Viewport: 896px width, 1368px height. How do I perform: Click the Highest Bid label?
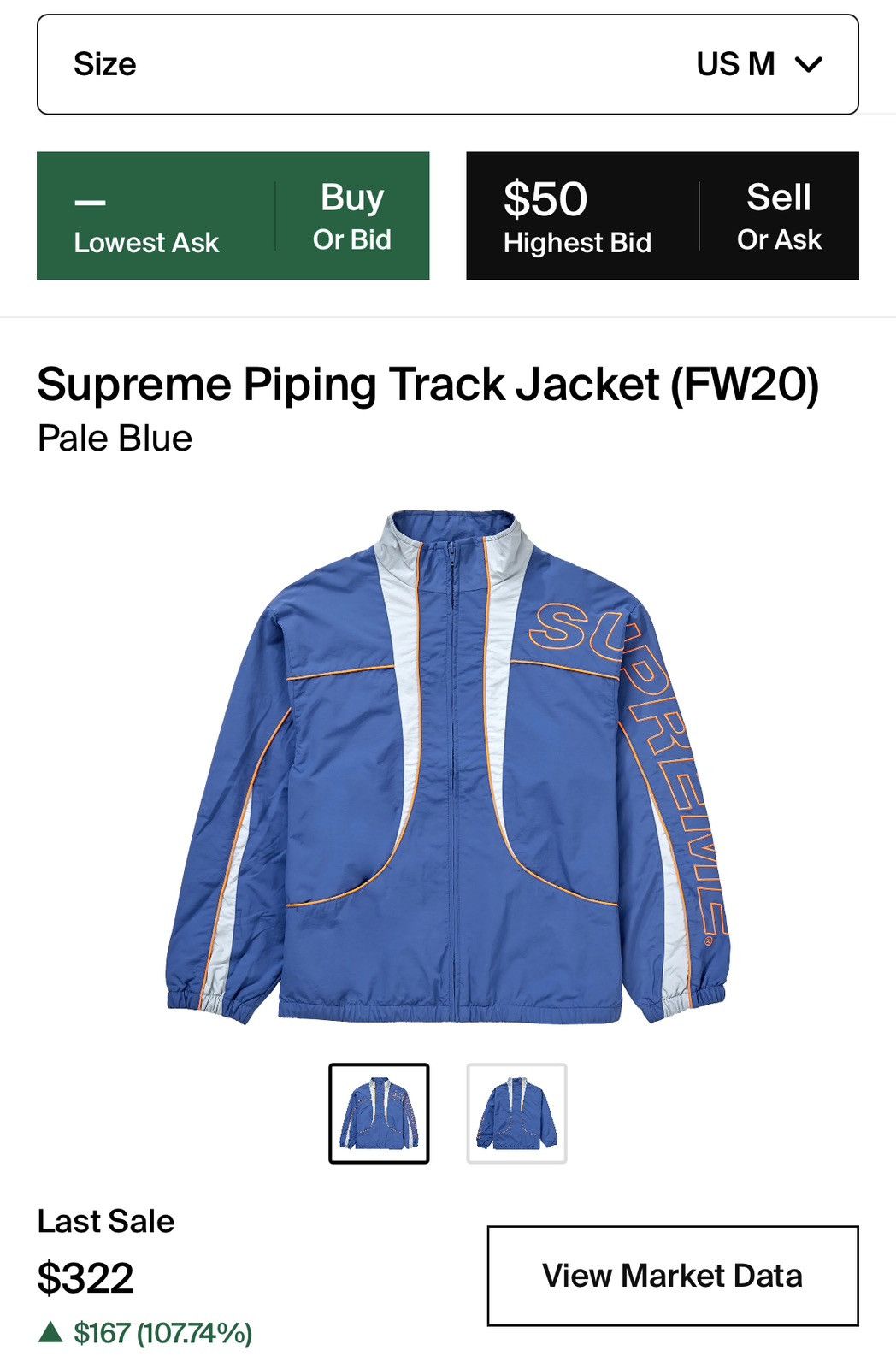577,243
